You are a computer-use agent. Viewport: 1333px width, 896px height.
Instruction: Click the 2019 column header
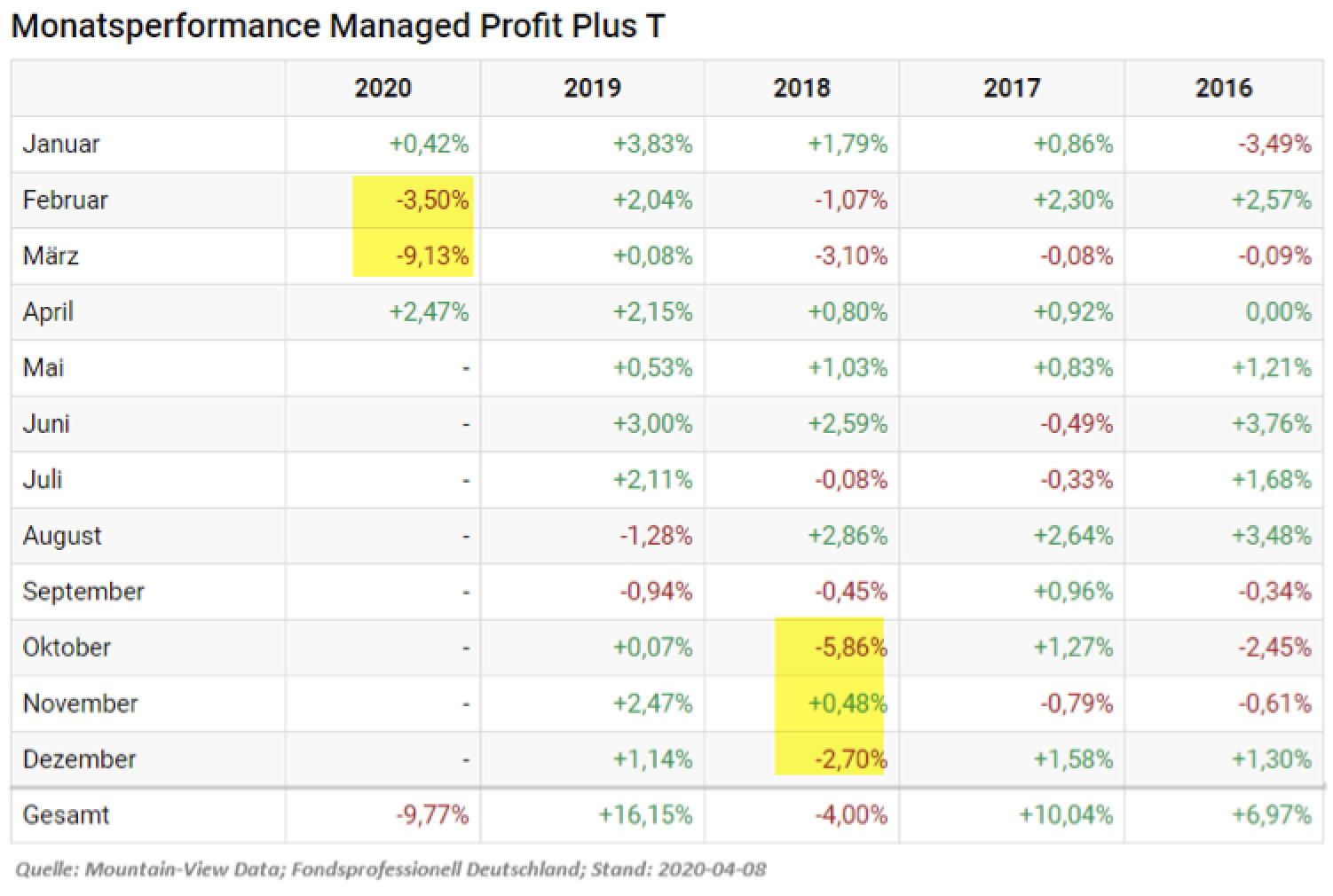(x=592, y=88)
